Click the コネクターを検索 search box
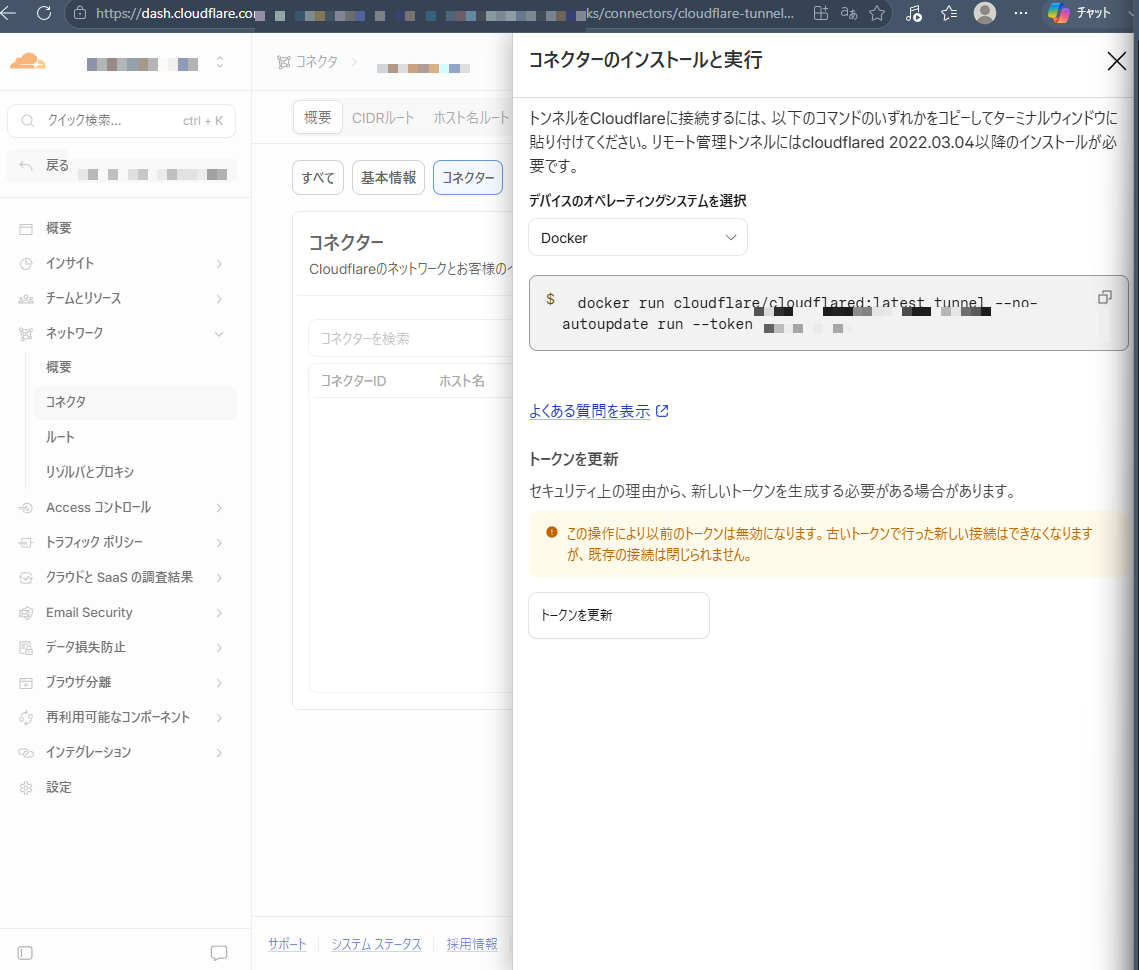The width and height of the screenshot is (1139, 970). click(411, 339)
